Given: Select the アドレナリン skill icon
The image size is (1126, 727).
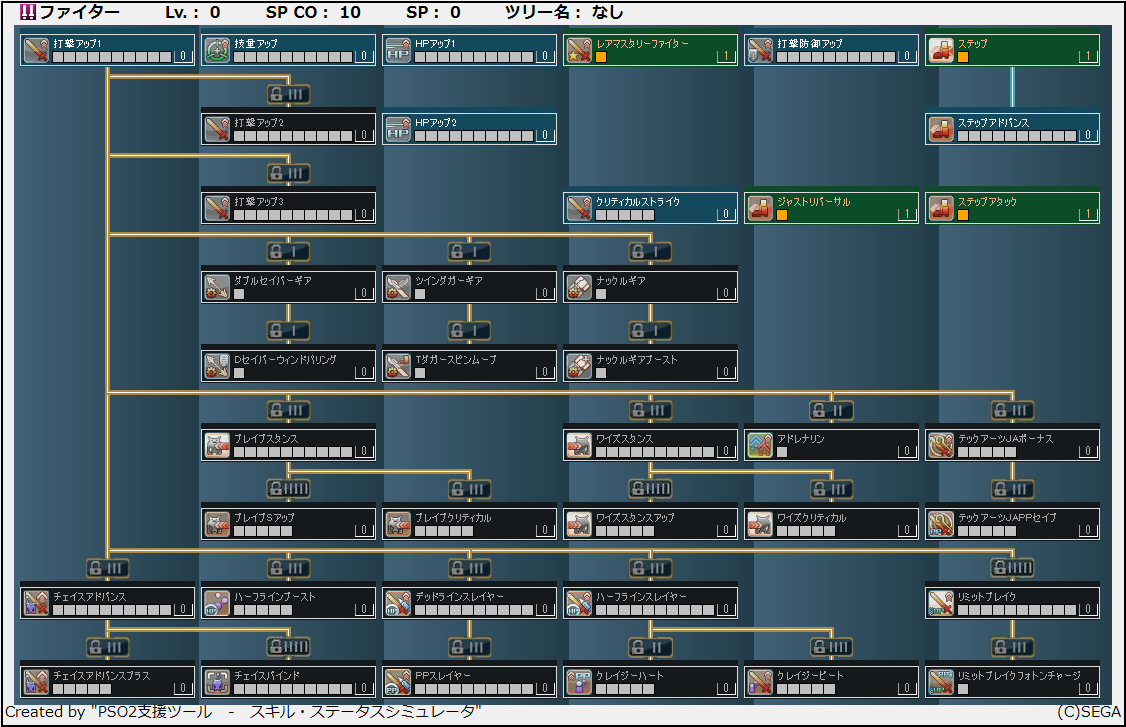Looking at the screenshot, I should (x=760, y=445).
